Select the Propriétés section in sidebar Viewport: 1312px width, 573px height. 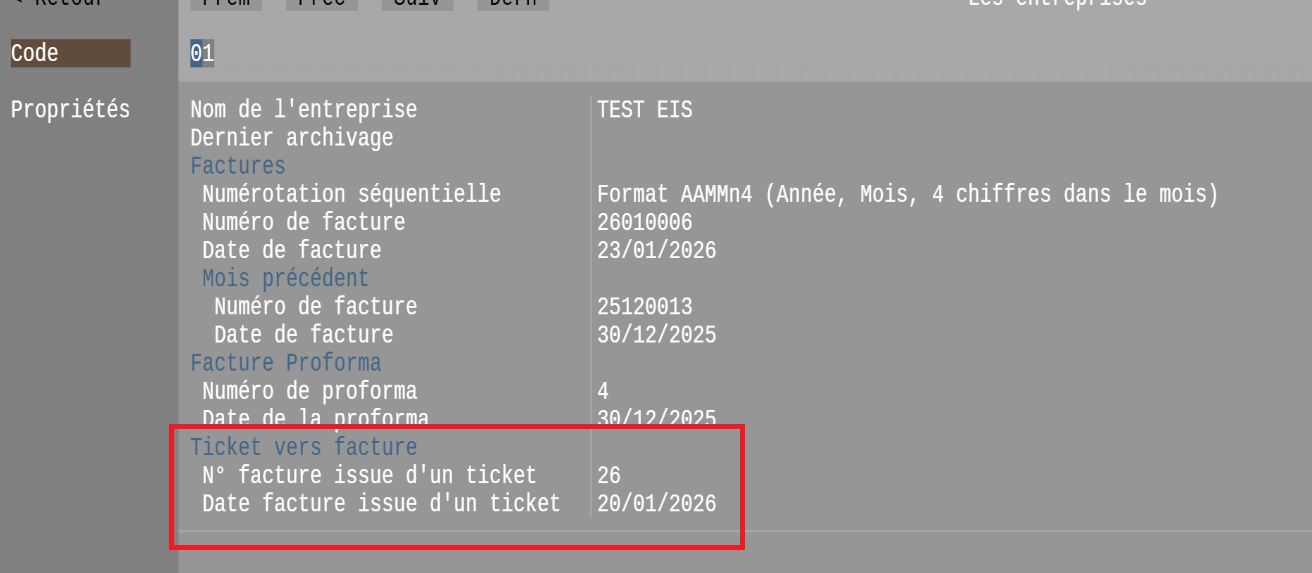pos(70,109)
